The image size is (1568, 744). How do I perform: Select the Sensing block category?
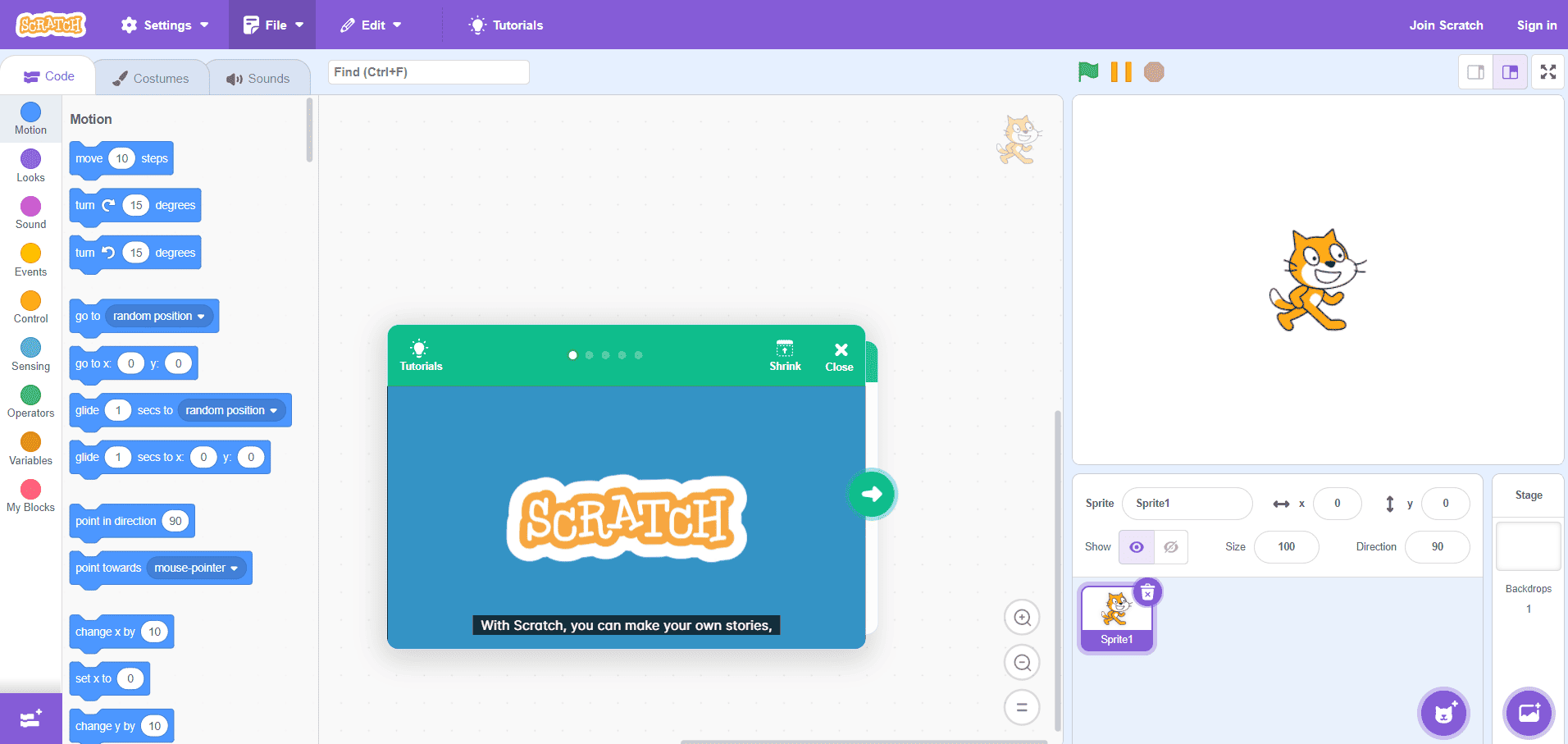[30, 354]
